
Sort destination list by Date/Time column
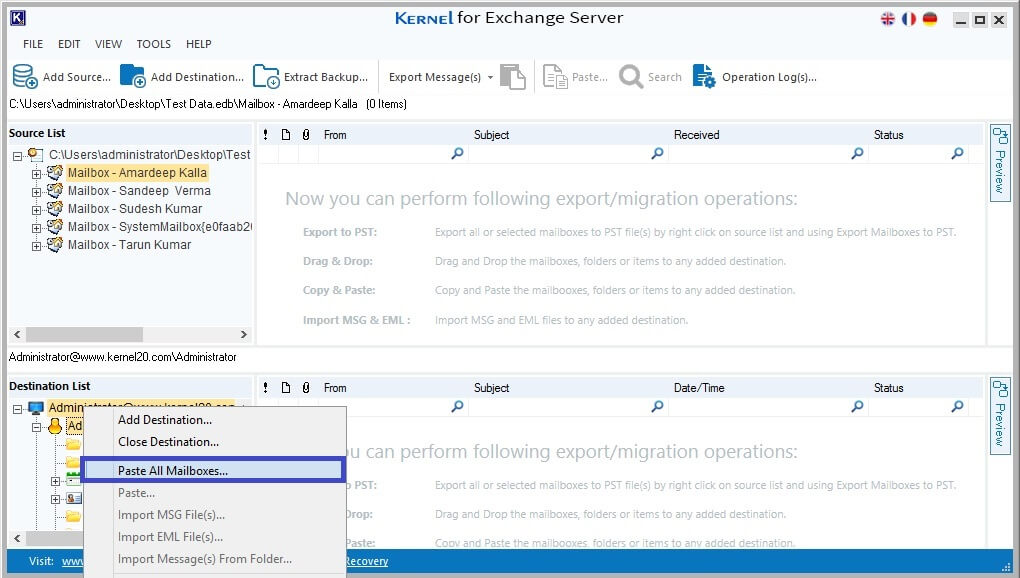click(x=699, y=388)
